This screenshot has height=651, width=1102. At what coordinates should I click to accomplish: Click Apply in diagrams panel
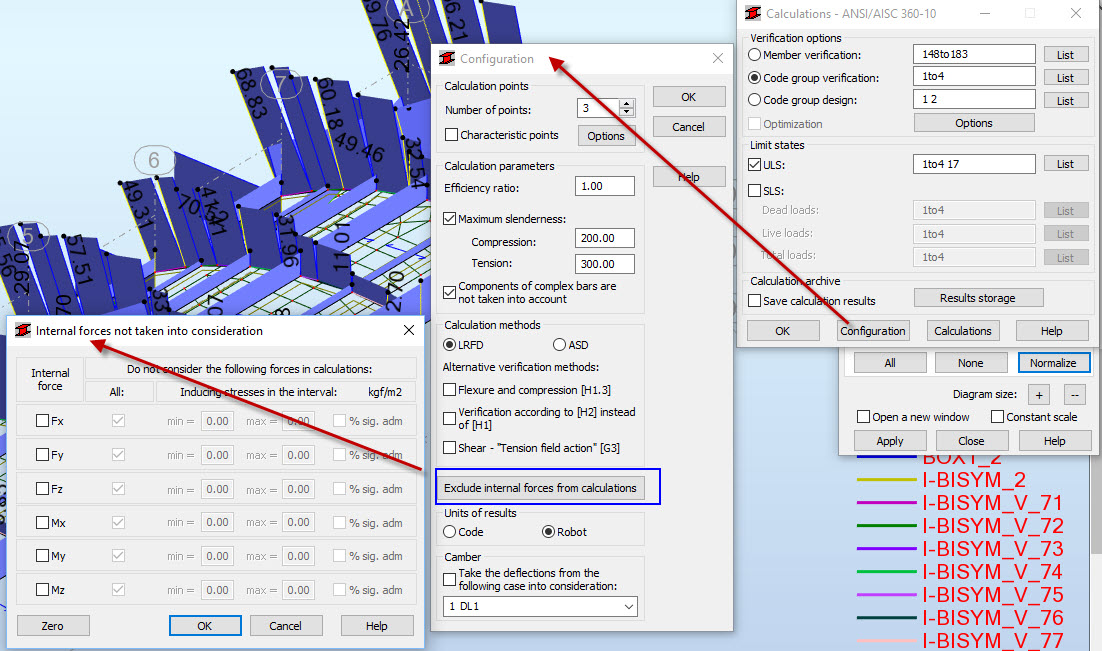pos(890,441)
